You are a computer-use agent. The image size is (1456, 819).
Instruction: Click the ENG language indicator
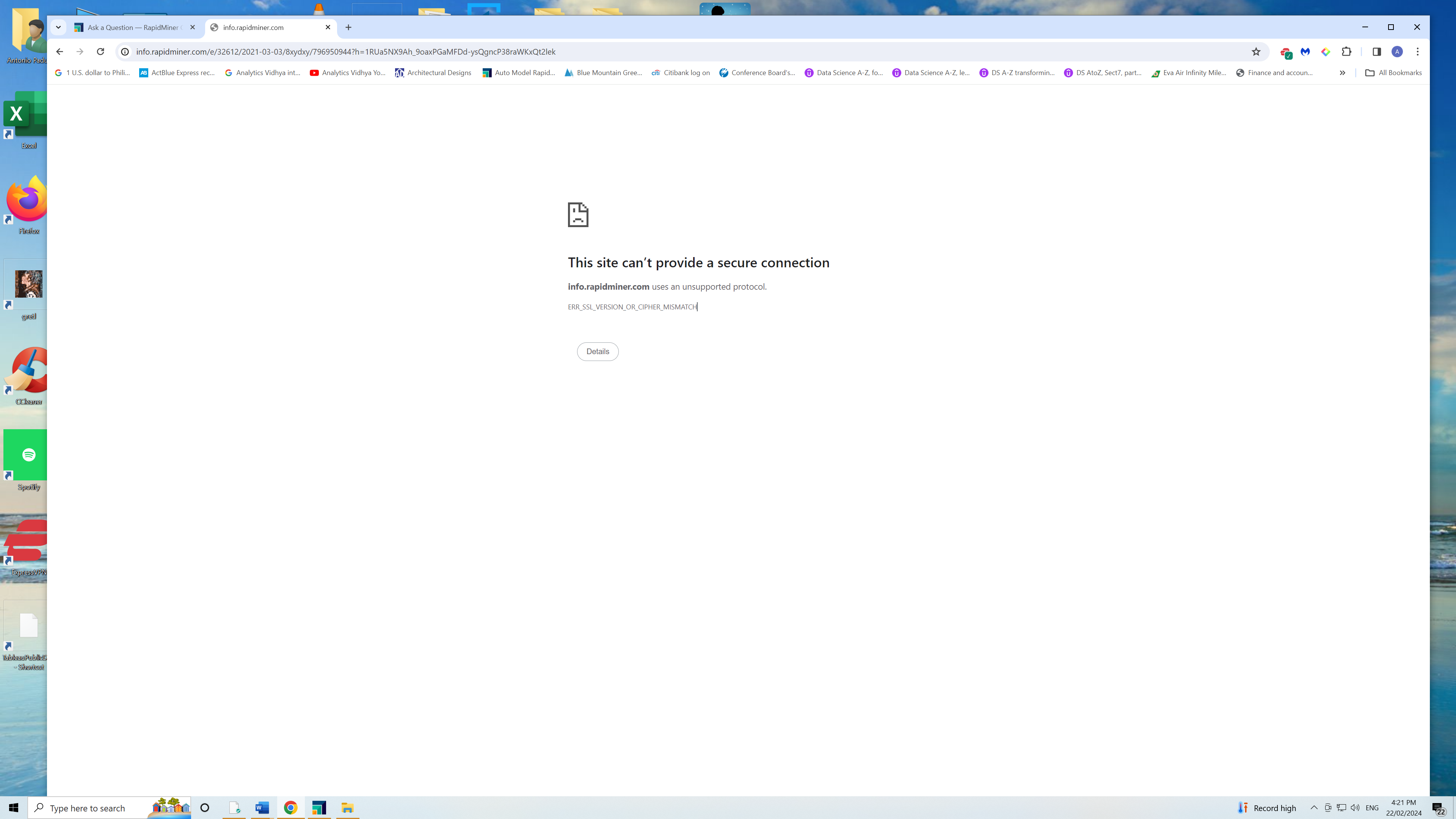coord(1372,808)
